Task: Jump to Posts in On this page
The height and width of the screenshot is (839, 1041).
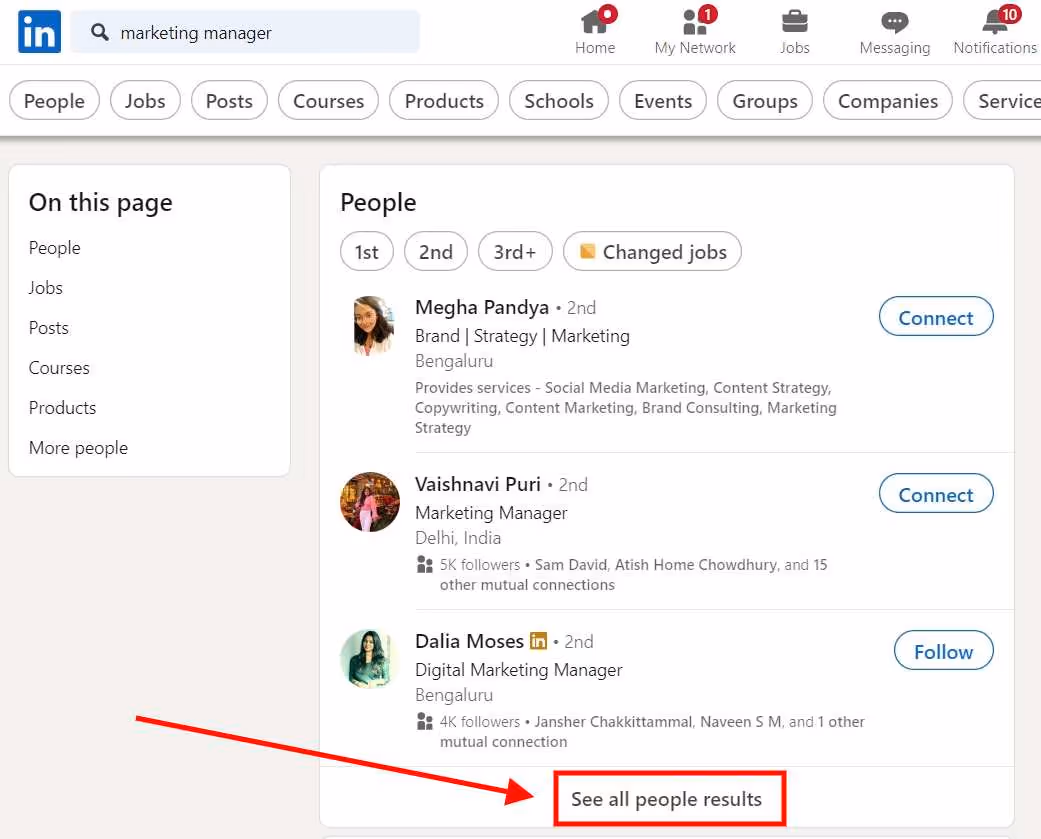Action: pos(48,327)
